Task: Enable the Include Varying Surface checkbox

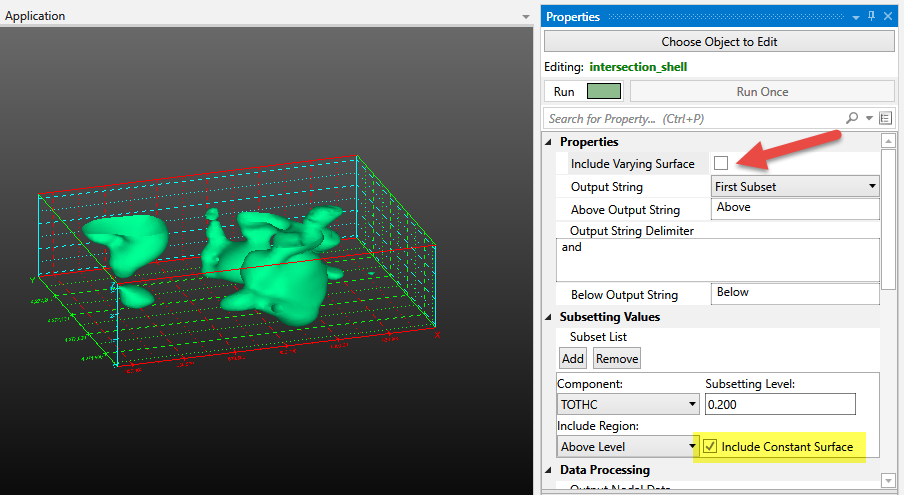Action: [720, 163]
